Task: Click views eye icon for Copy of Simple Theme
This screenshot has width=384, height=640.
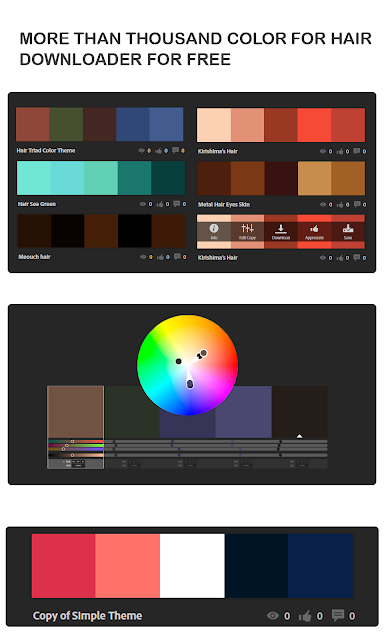Action: point(273,615)
